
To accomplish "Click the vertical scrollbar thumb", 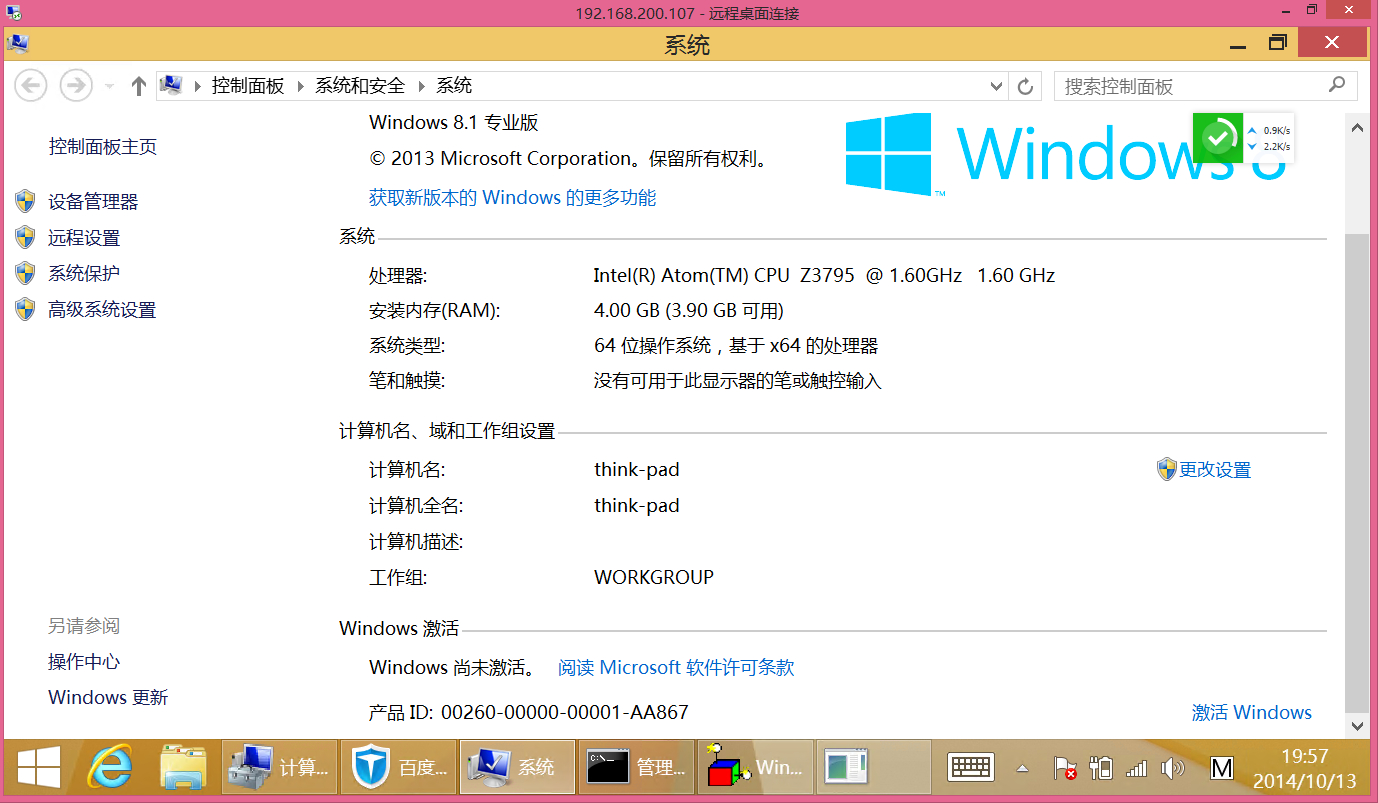I will [x=1357, y=473].
